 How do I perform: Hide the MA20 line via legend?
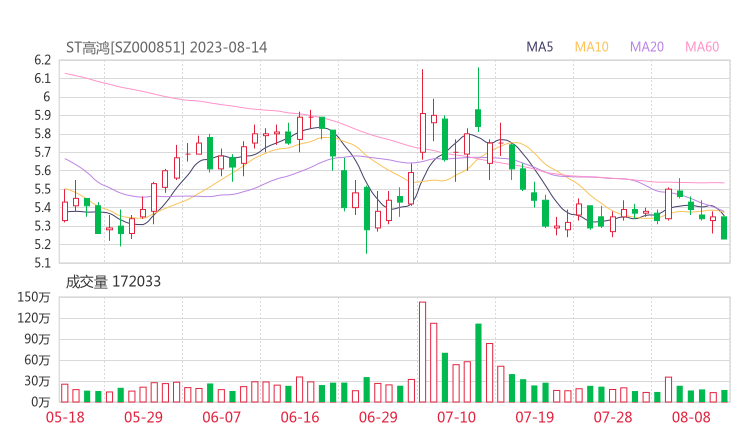coord(647,47)
